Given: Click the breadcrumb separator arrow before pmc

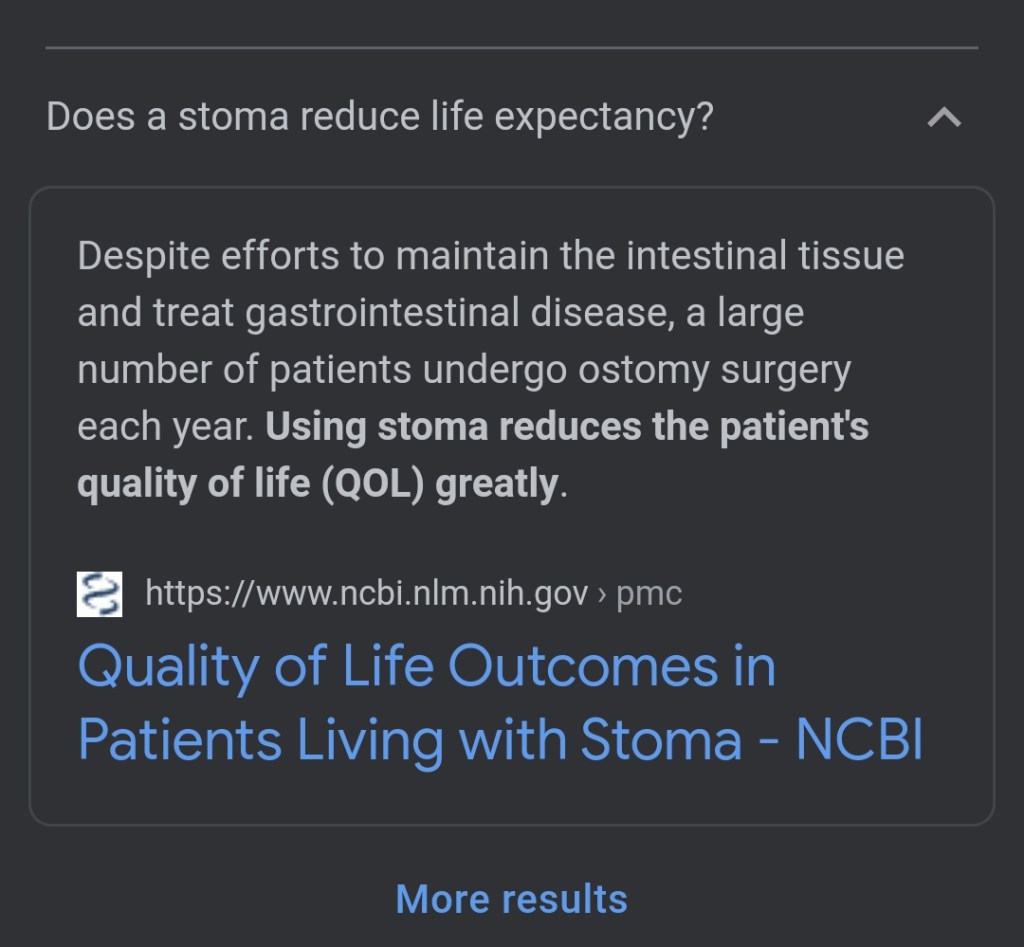Looking at the screenshot, I should [x=602, y=595].
